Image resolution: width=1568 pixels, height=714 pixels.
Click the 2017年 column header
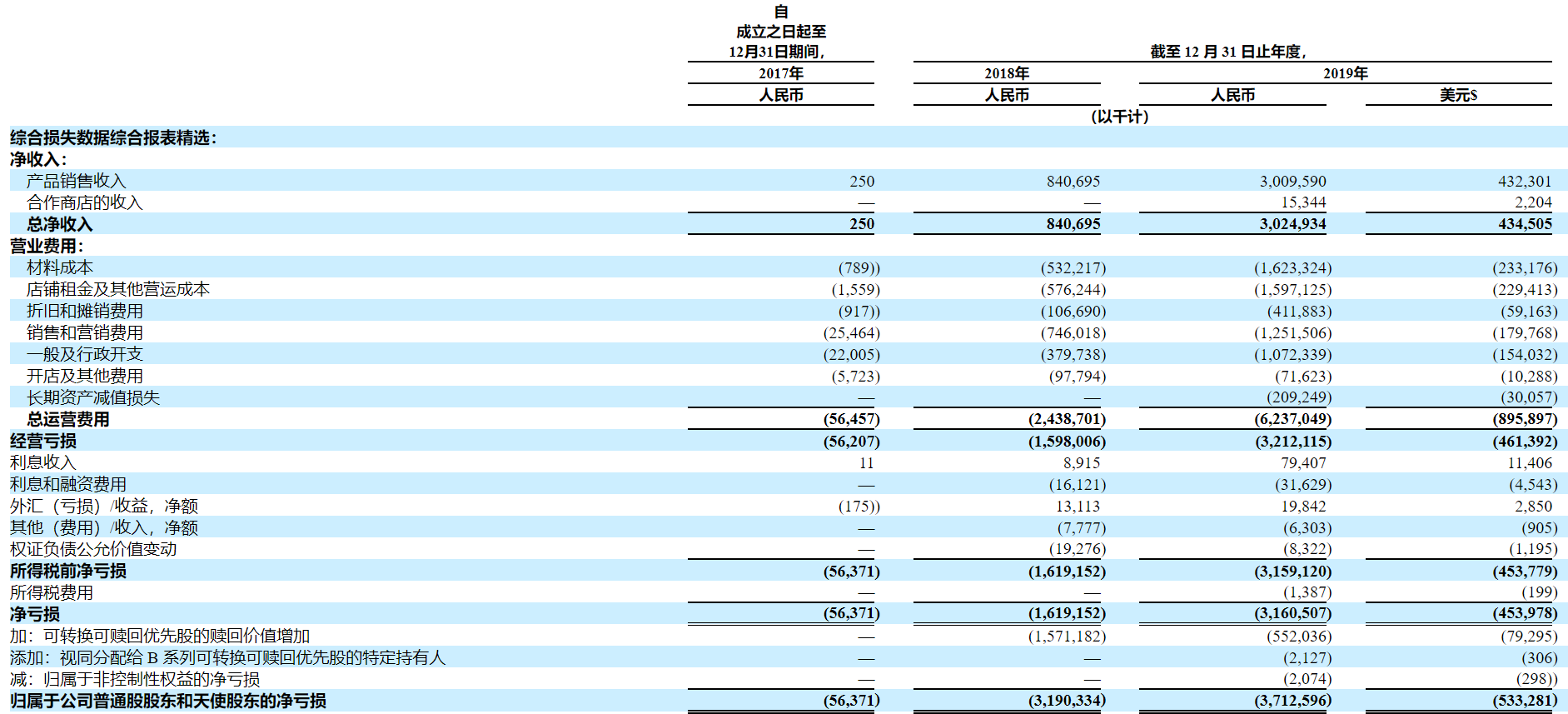pyautogui.click(x=780, y=73)
